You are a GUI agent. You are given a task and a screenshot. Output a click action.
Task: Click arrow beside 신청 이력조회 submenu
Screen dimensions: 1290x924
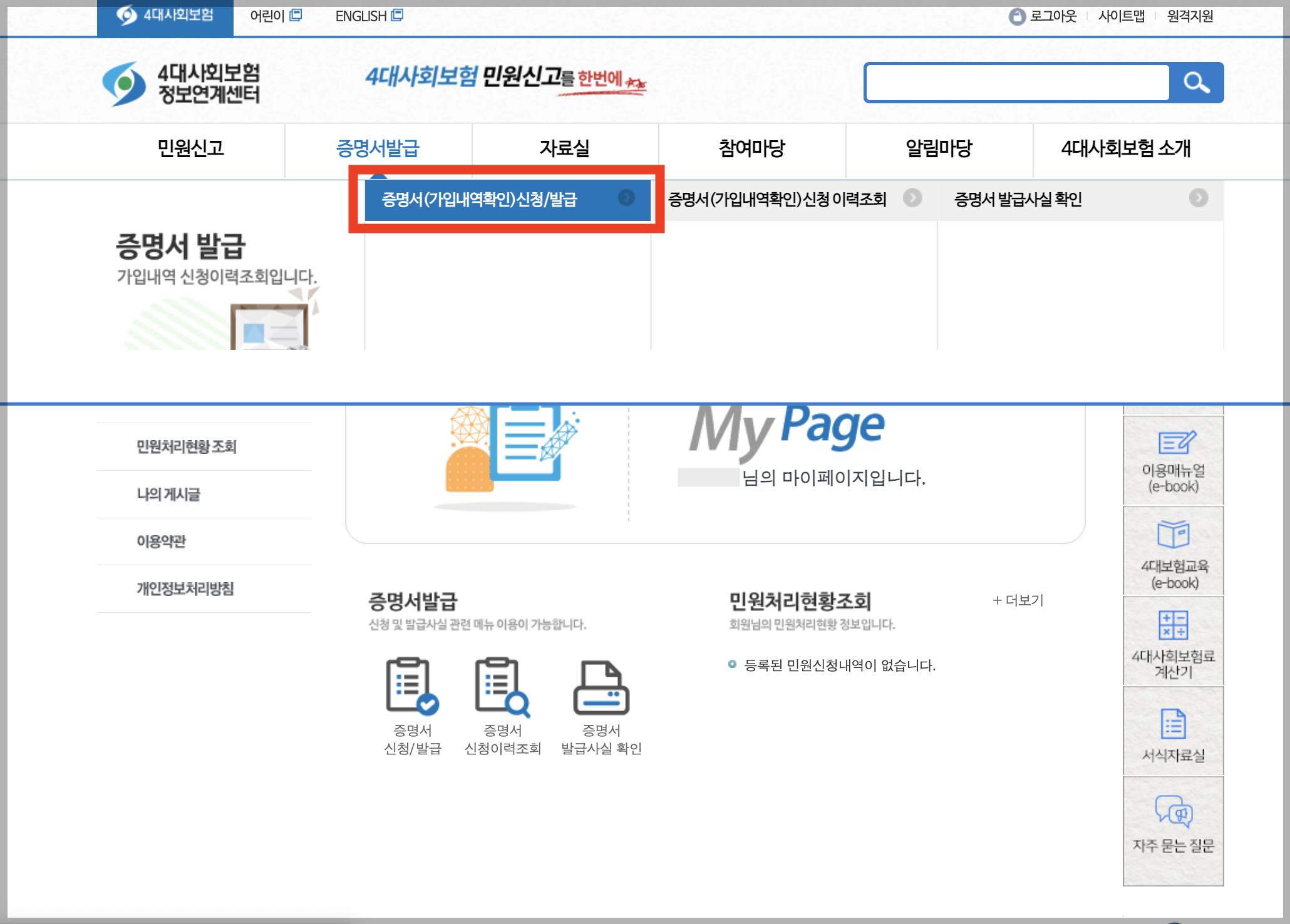pyautogui.click(x=912, y=198)
